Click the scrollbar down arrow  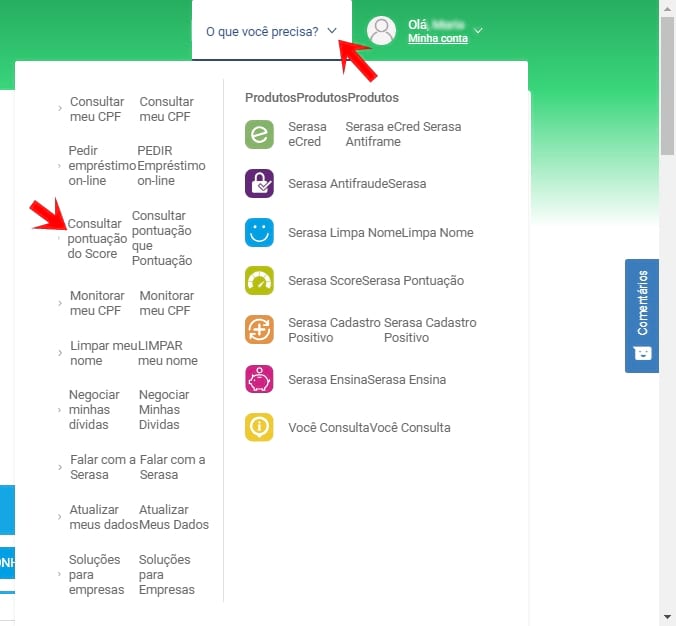tap(667, 617)
